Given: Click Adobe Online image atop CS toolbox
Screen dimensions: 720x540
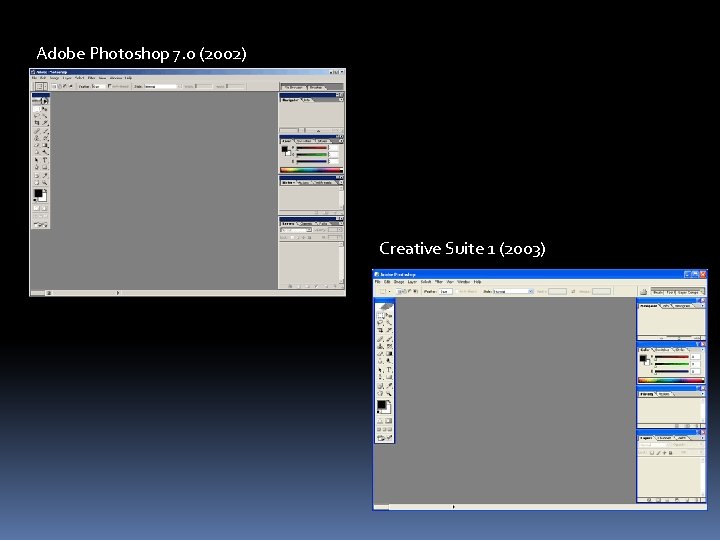Looking at the screenshot, I should 385,307.
